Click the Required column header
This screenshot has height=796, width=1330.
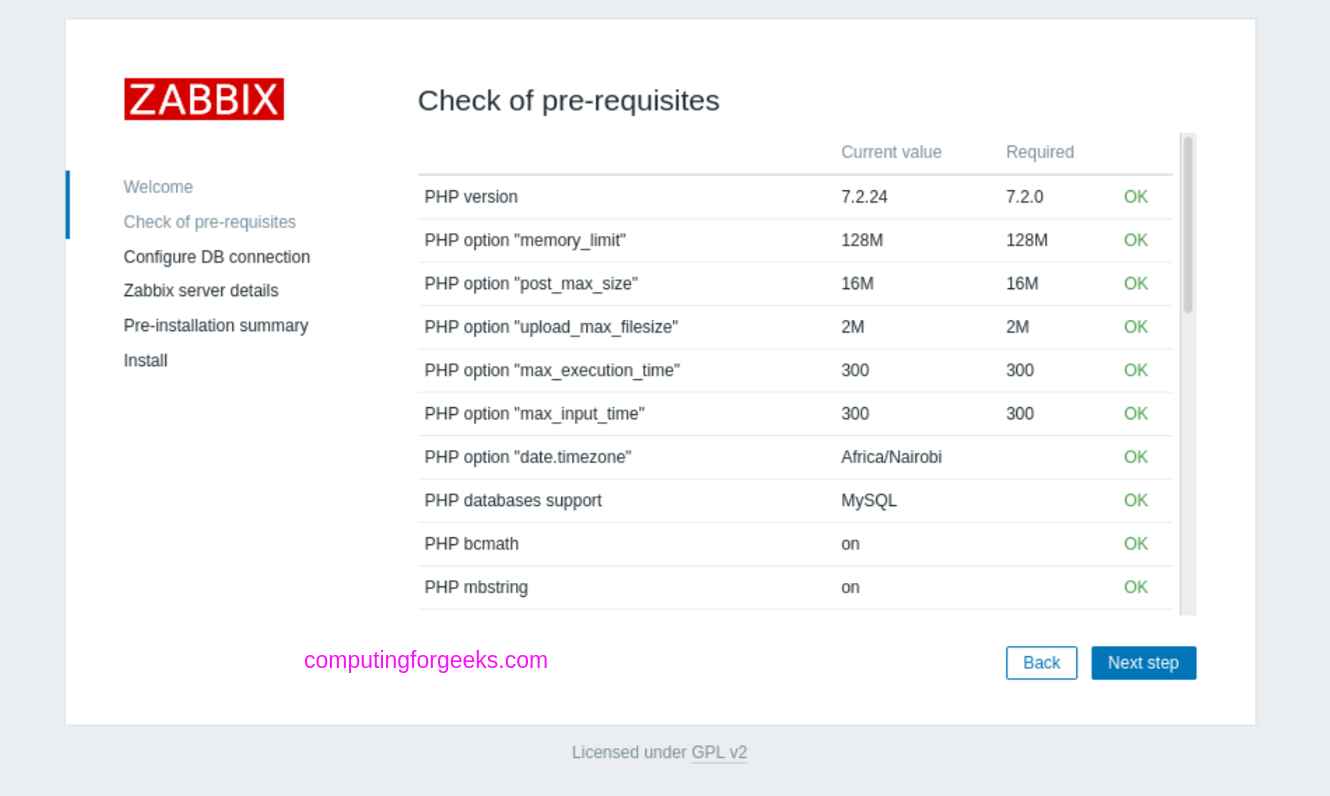tap(1040, 152)
